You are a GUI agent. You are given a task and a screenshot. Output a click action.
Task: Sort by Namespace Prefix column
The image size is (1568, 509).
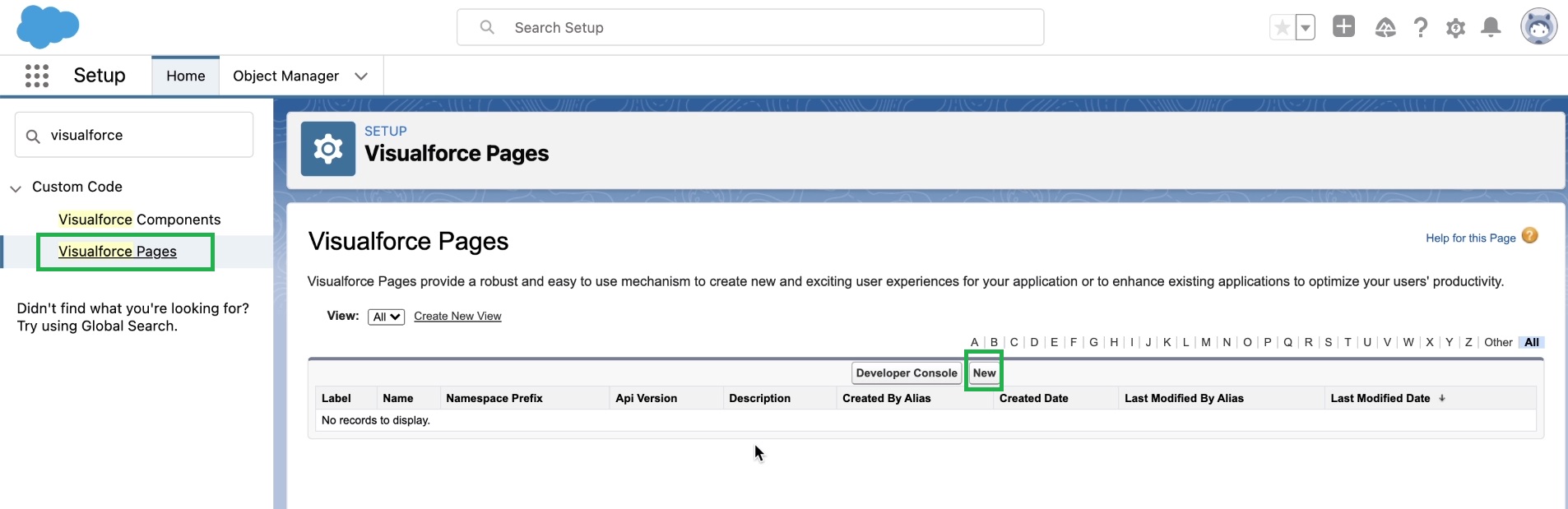494,398
